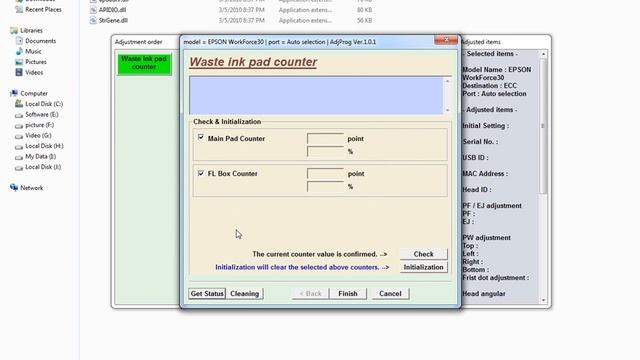Select StrGene.dll file icon

[x=93, y=20]
